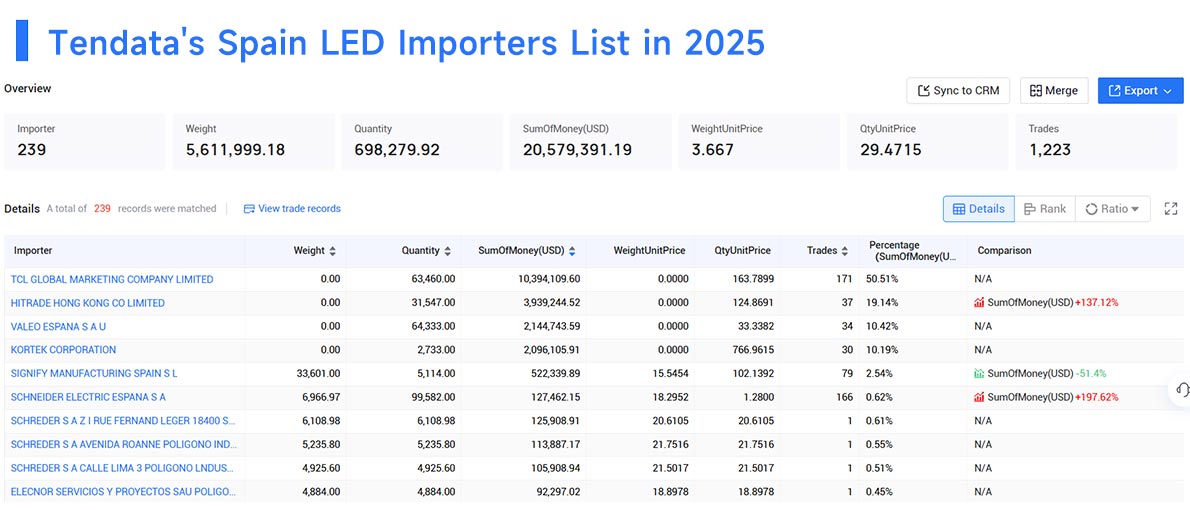
Task: Open SCHREDER S A CALLE LIMA importer
Action: [123, 468]
